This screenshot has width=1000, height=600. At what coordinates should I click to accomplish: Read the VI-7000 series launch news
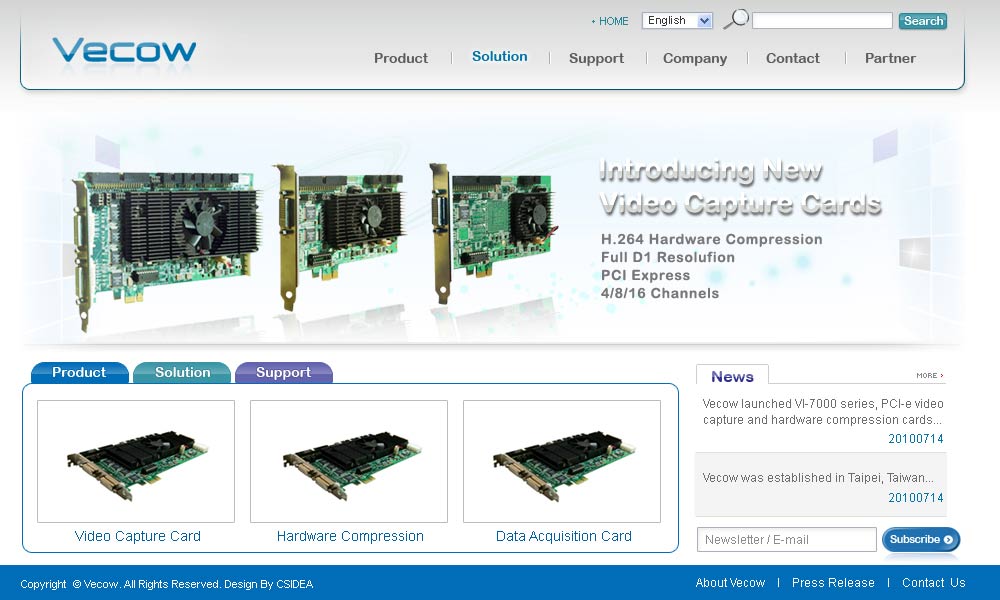pos(822,412)
